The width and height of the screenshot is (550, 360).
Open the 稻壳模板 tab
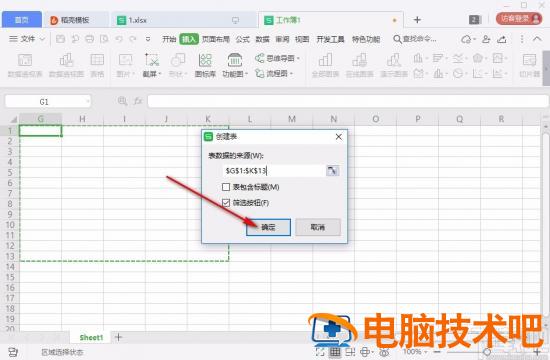point(75,20)
